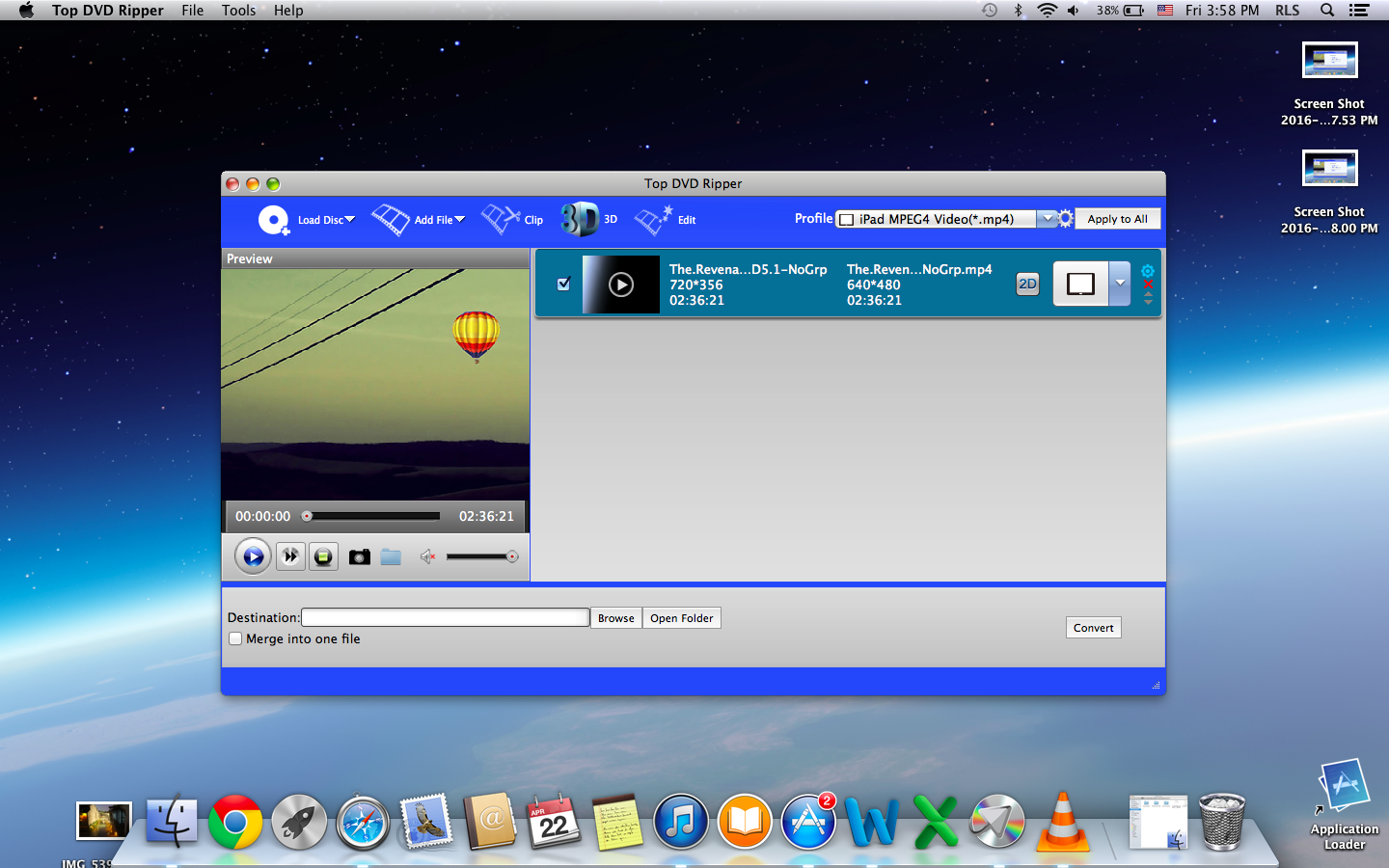Click the Play button in preview
Image resolution: width=1389 pixels, height=868 pixels.
pyautogui.click(x=253, y=556)
